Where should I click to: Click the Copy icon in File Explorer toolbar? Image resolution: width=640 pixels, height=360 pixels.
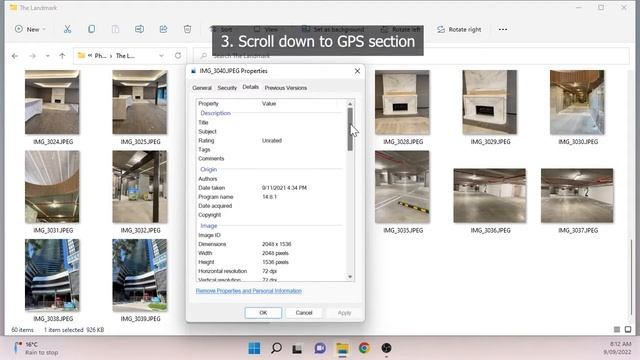(91, 29)
